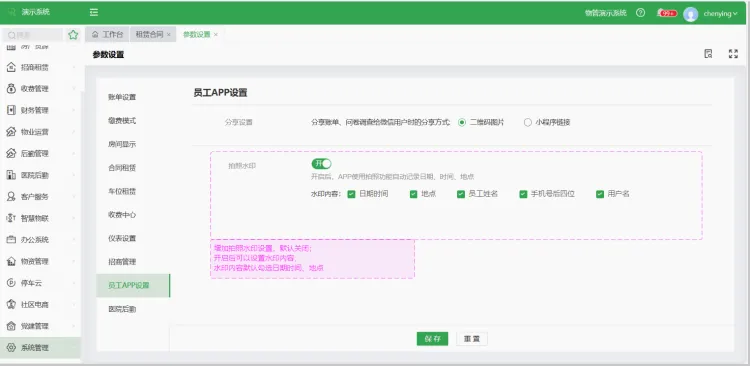
Task: Uncheck the 用户名 watermark checkbox
Action: (x=600, y=194)
